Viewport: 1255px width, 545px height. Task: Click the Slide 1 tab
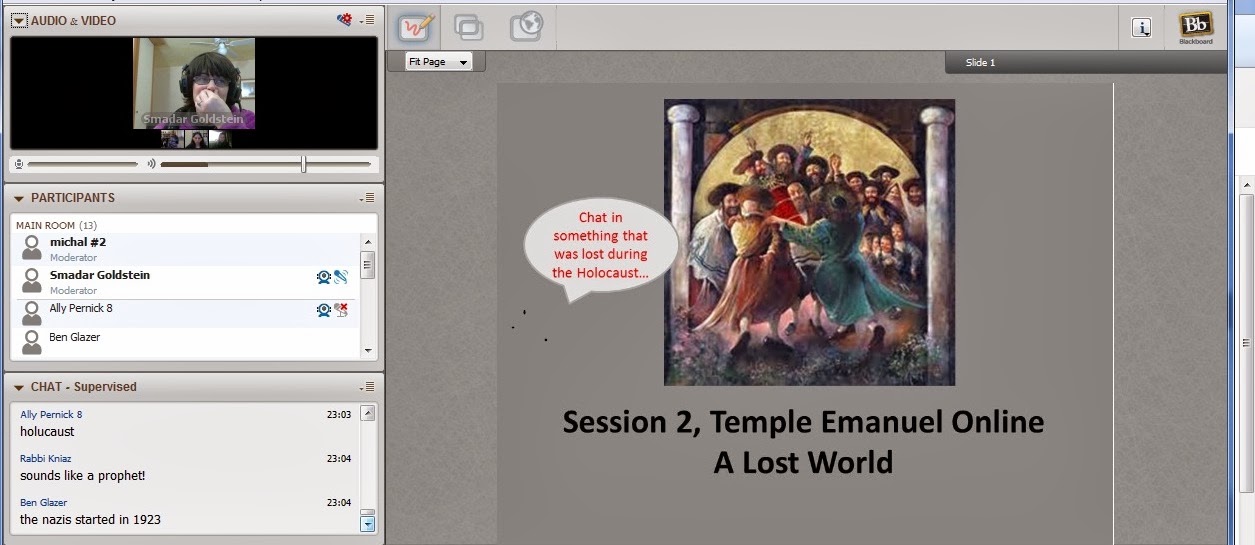(980, 62)
